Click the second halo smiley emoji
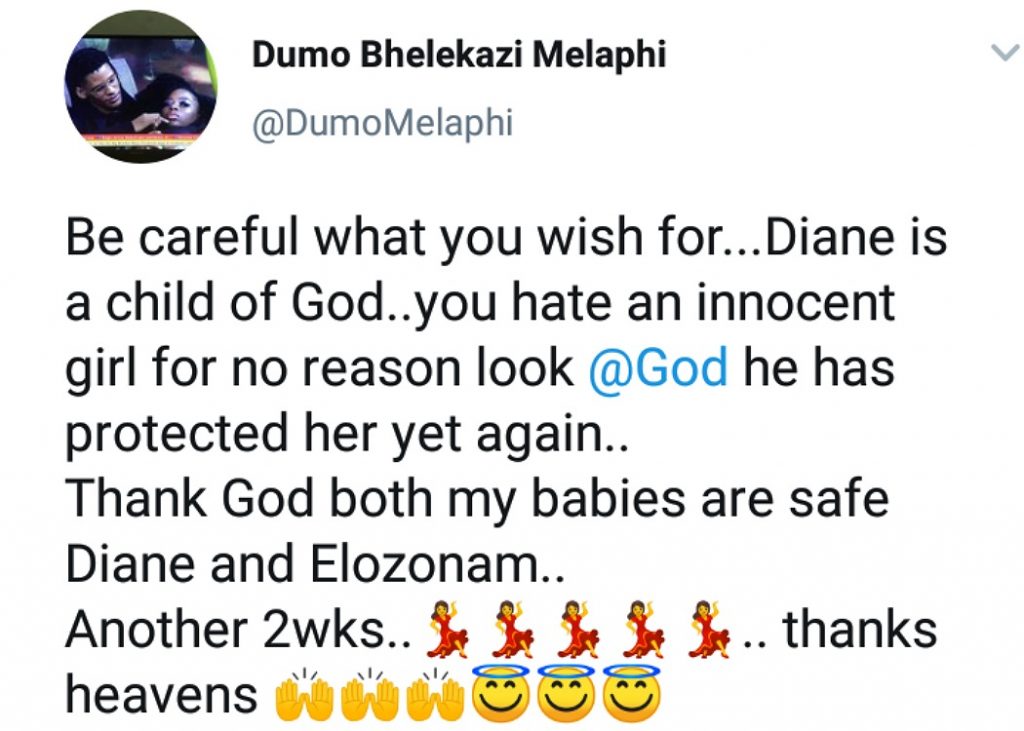 click(566, 692)
